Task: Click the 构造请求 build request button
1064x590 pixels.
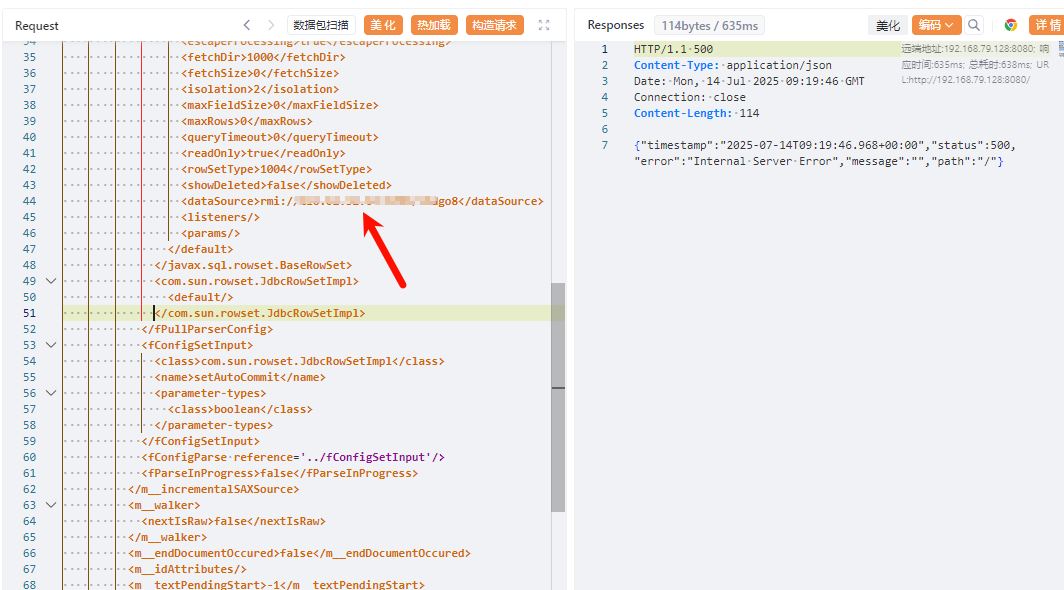Action: point(495,25)
